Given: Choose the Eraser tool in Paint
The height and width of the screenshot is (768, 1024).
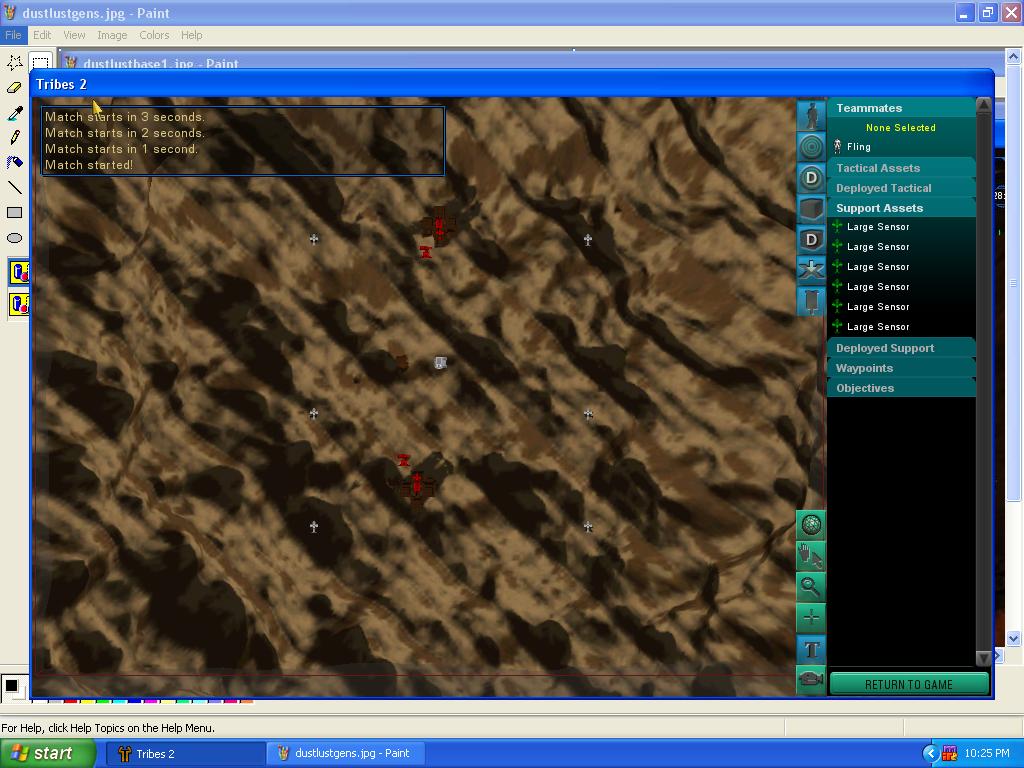Looking at the screenshot, I should tap(14, 88).
